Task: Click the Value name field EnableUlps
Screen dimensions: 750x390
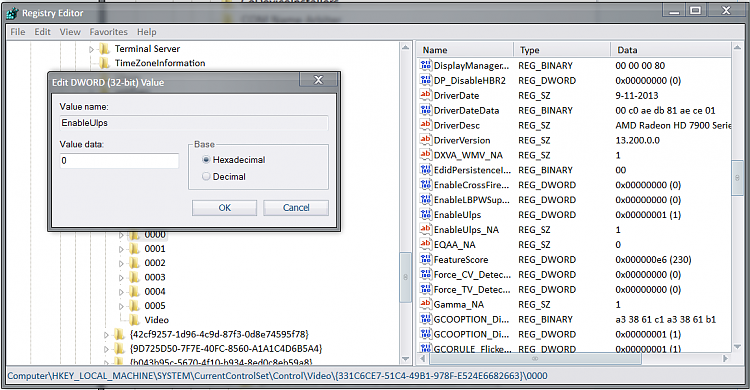Action: coord(194,123)
